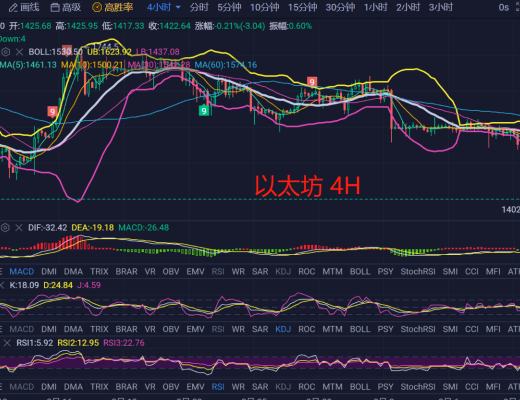Select BOLL in the row below KDJ chart
This screenshot has height=400, width=520.
(360, 329)
